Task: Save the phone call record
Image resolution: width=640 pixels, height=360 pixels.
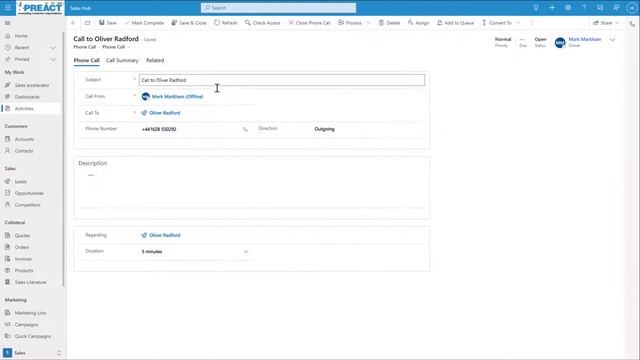Action: click(x=108, y=23)
